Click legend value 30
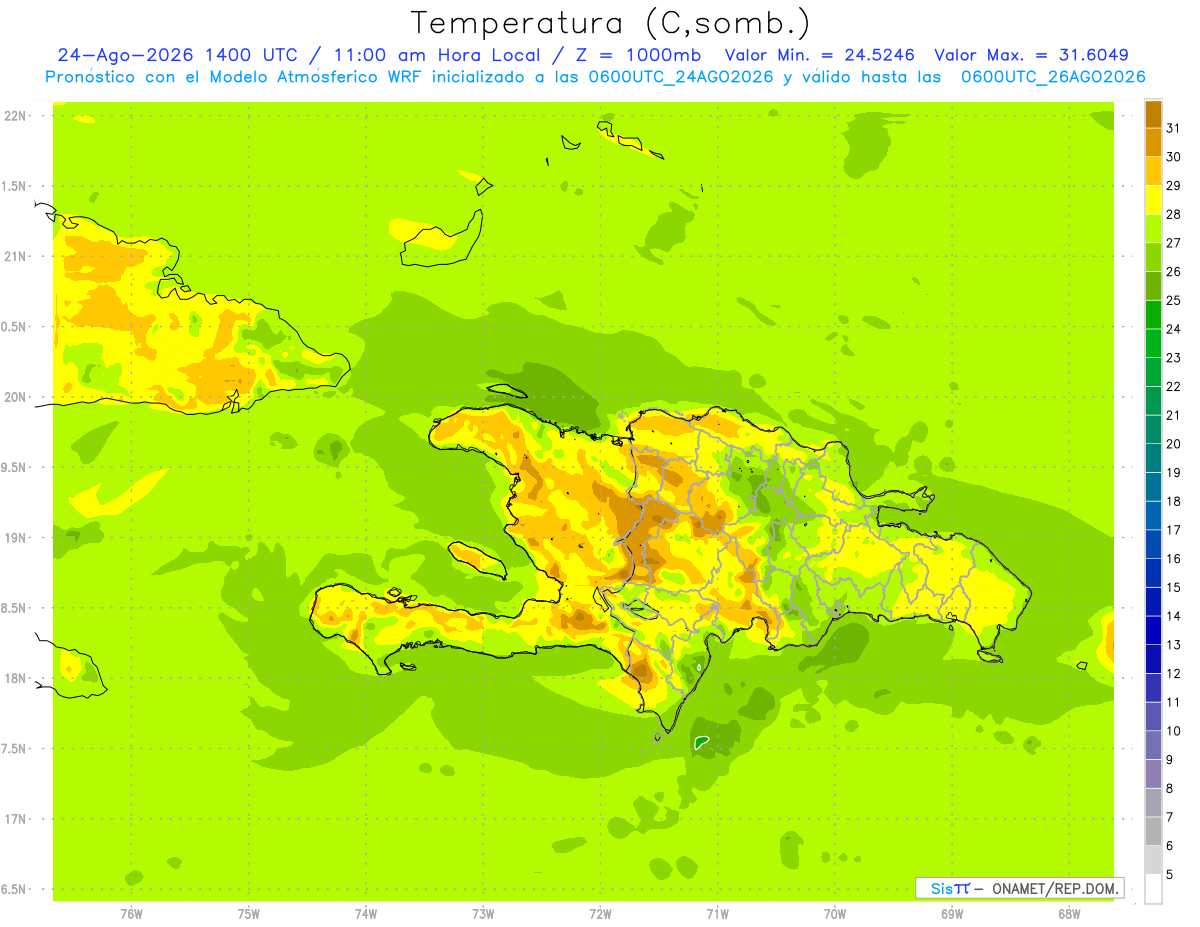This screenshot has width=1200, height=927. click(1174, 157)
